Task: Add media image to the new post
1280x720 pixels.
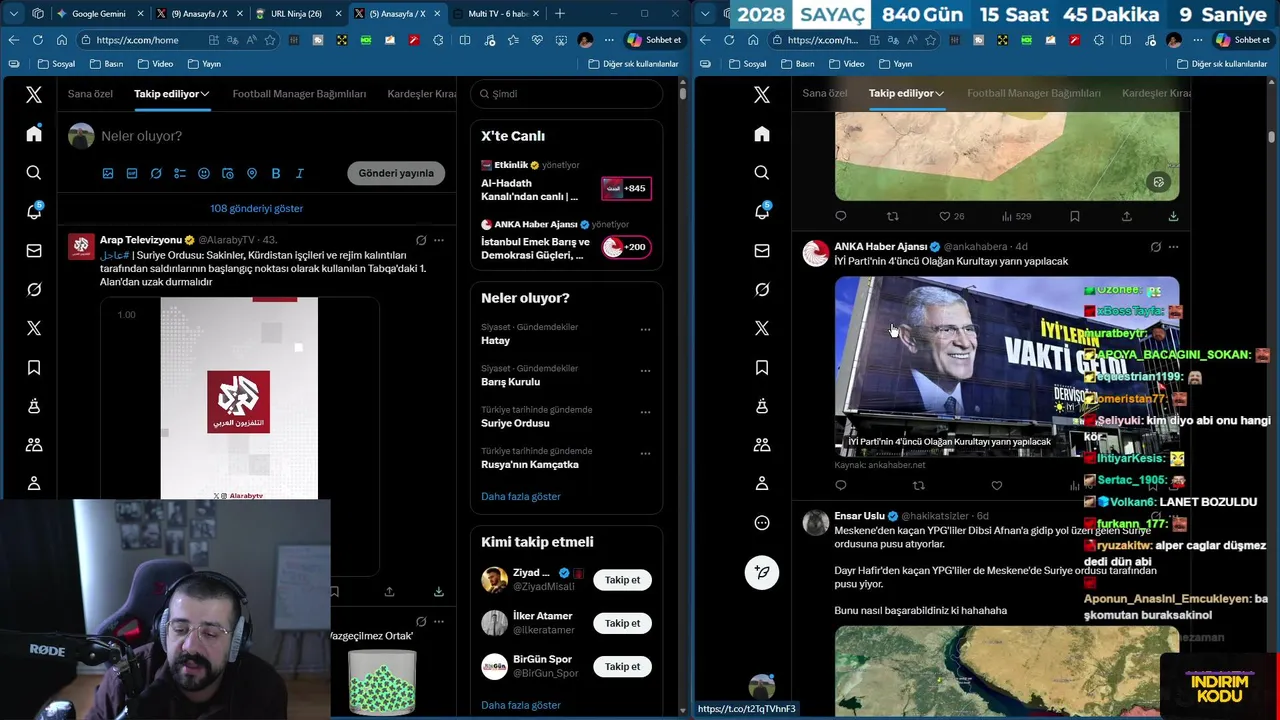Action: point(108,173)
